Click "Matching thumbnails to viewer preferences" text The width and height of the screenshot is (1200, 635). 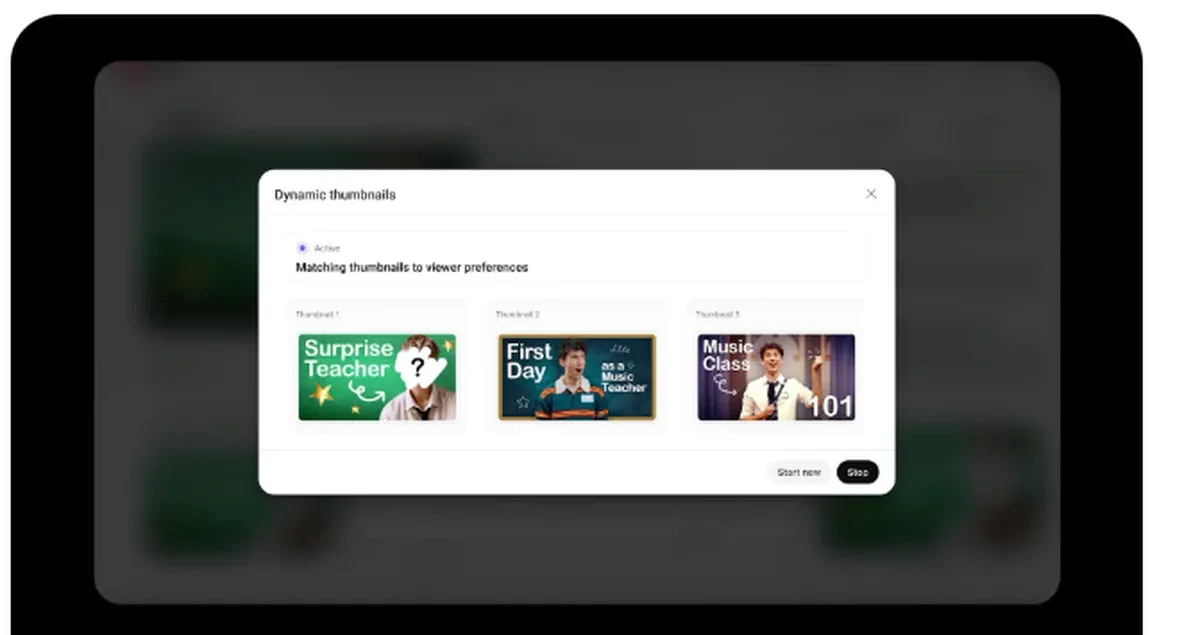coord(412,268)
